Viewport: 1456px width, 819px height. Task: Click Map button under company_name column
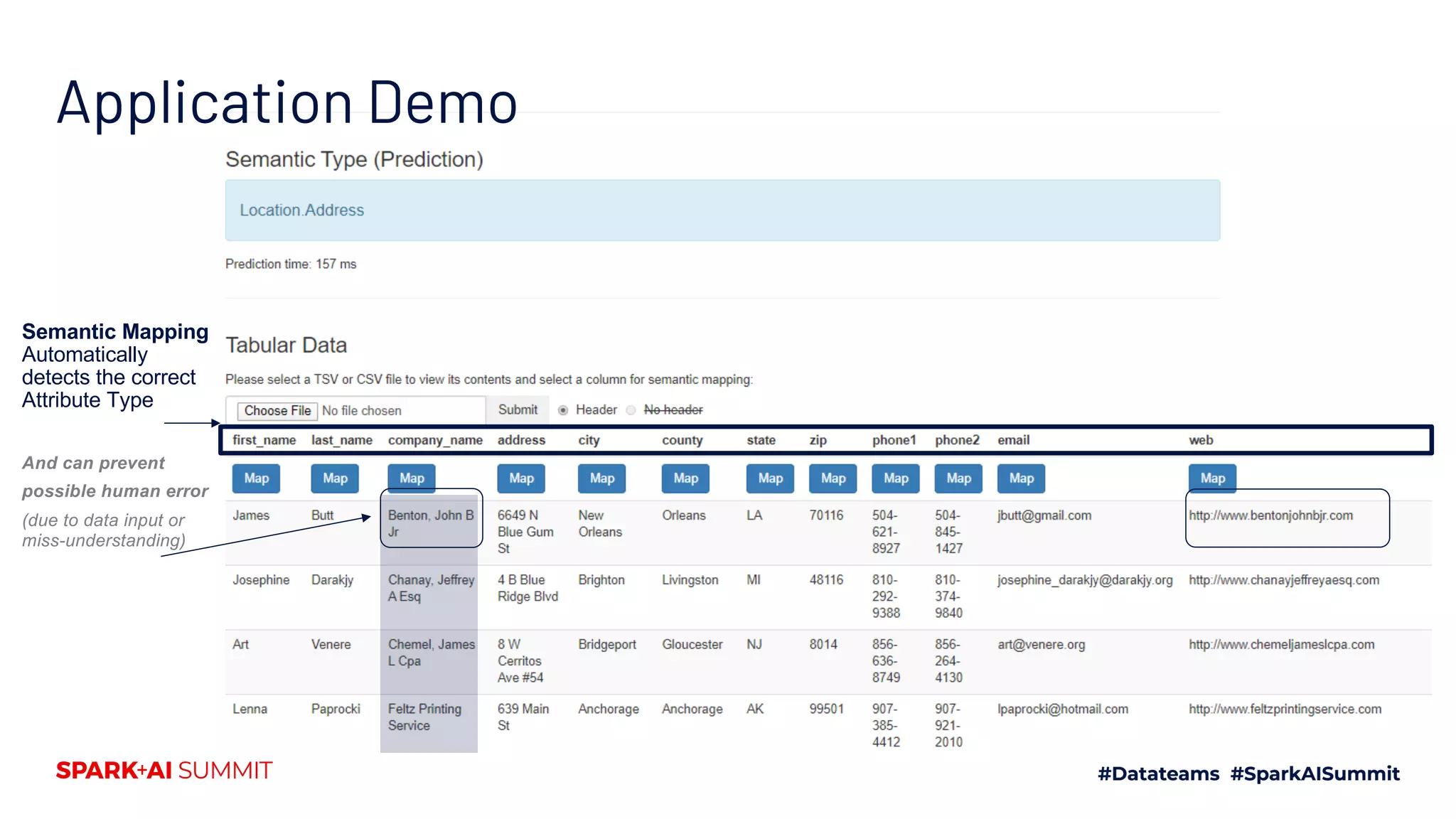coord(412,478)
